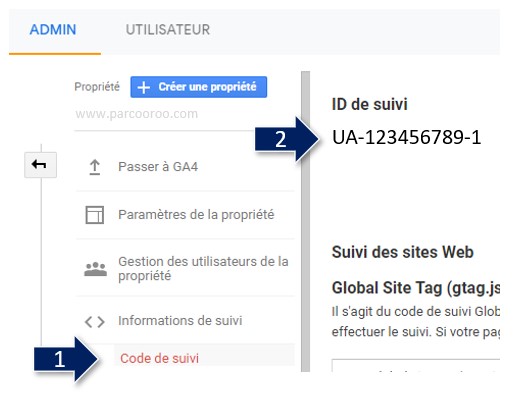
Task: Click inside the Global Site Tag code box
Action: pyautogui.click(x=416, y=365)
